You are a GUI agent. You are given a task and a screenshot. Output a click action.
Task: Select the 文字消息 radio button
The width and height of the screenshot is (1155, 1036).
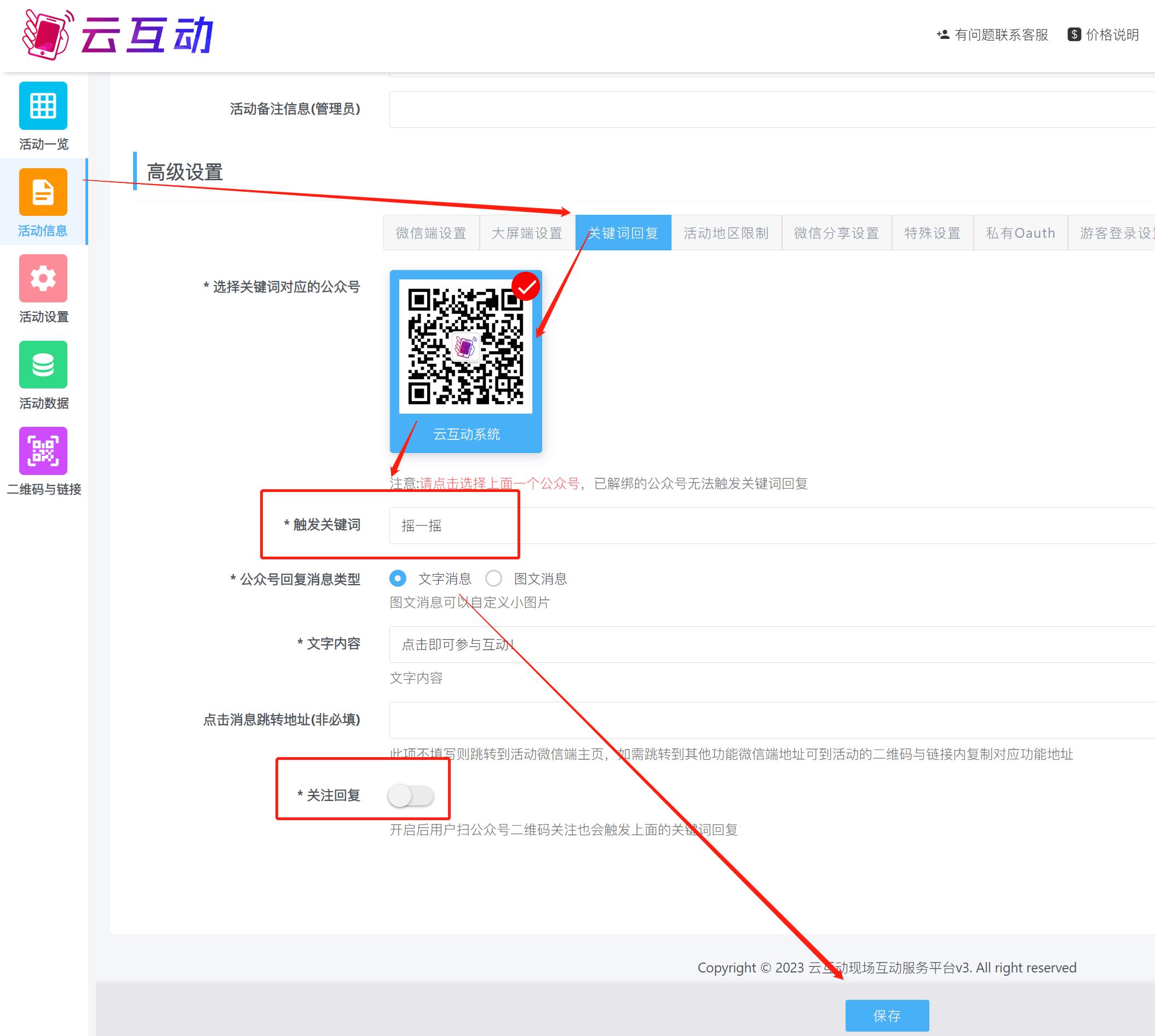[x=398, y=579]
